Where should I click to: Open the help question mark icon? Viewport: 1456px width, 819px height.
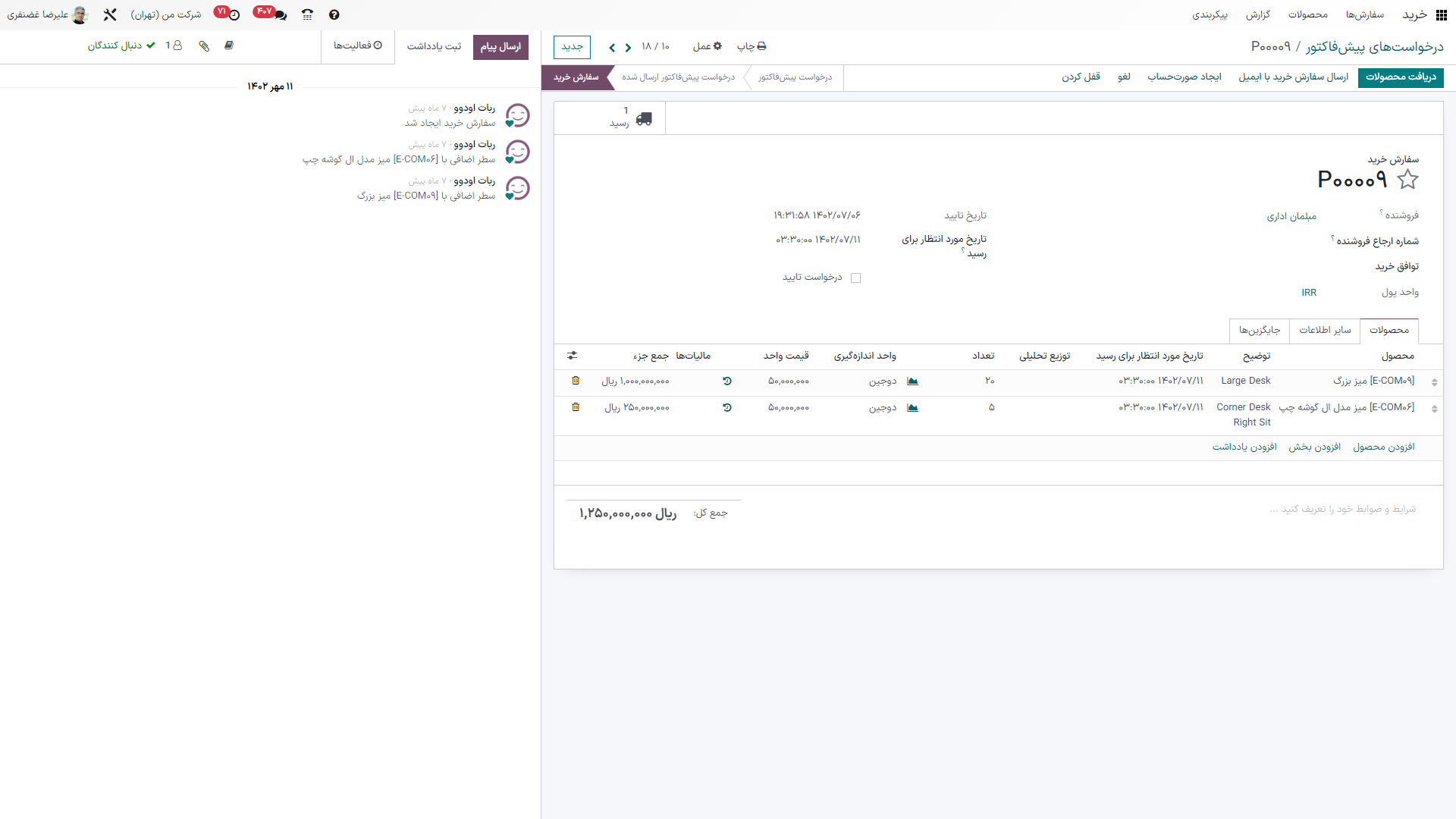334,14
